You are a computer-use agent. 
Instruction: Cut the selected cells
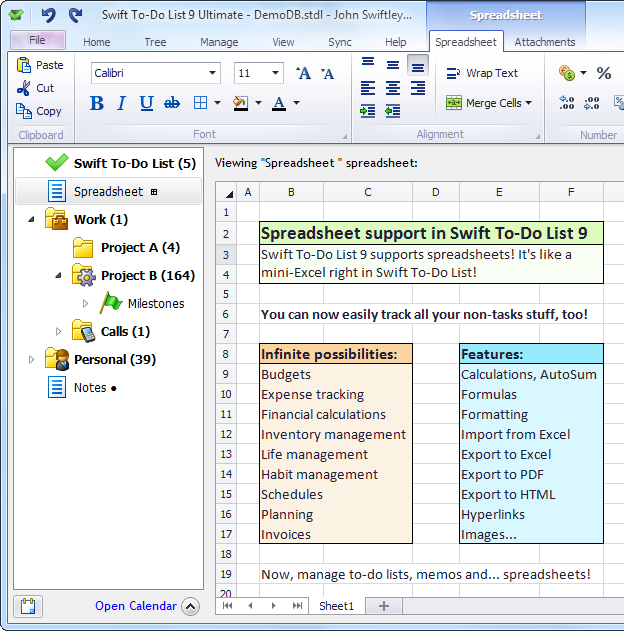click(35, 88)
